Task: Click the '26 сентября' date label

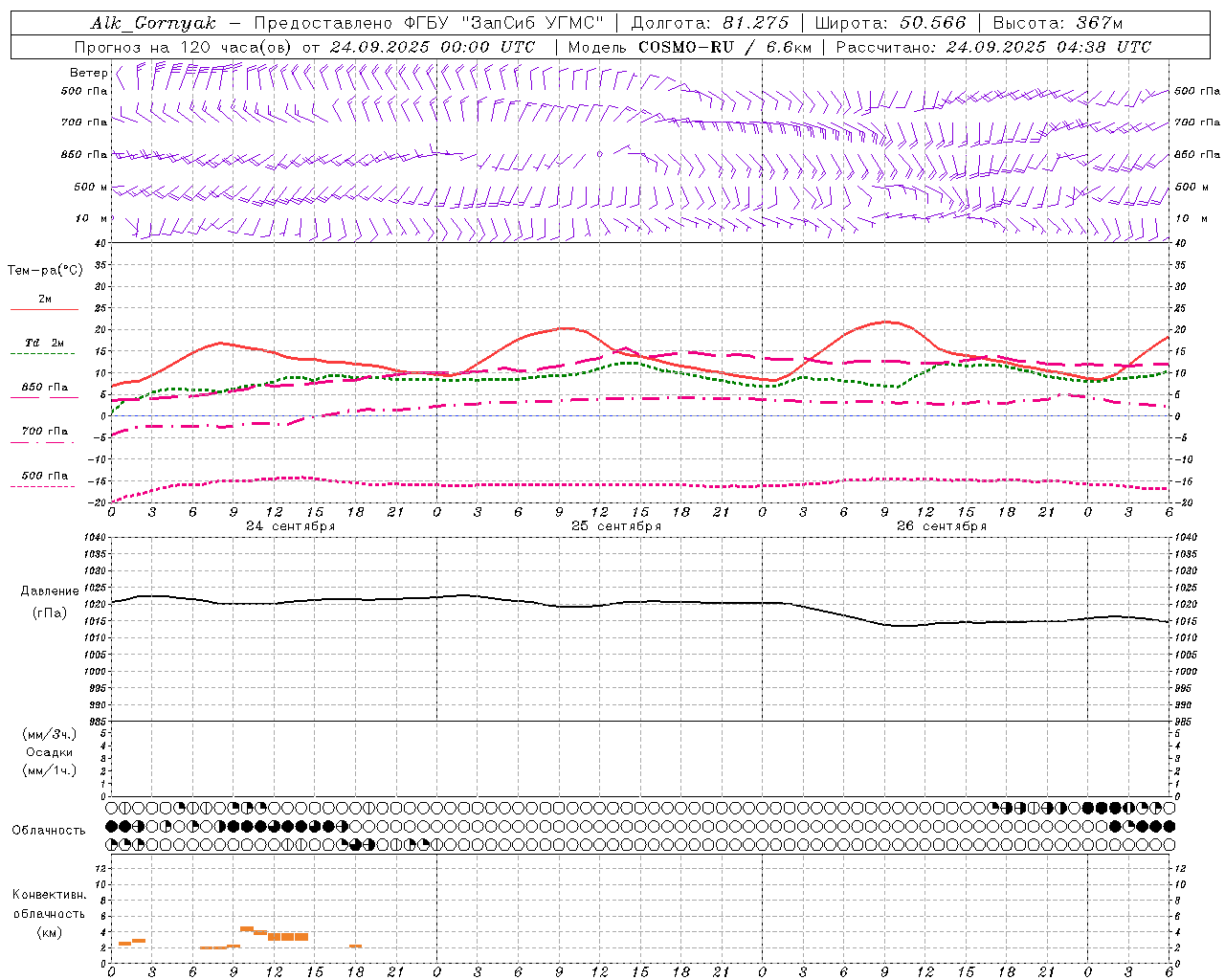Action: [x=941, y=525]
